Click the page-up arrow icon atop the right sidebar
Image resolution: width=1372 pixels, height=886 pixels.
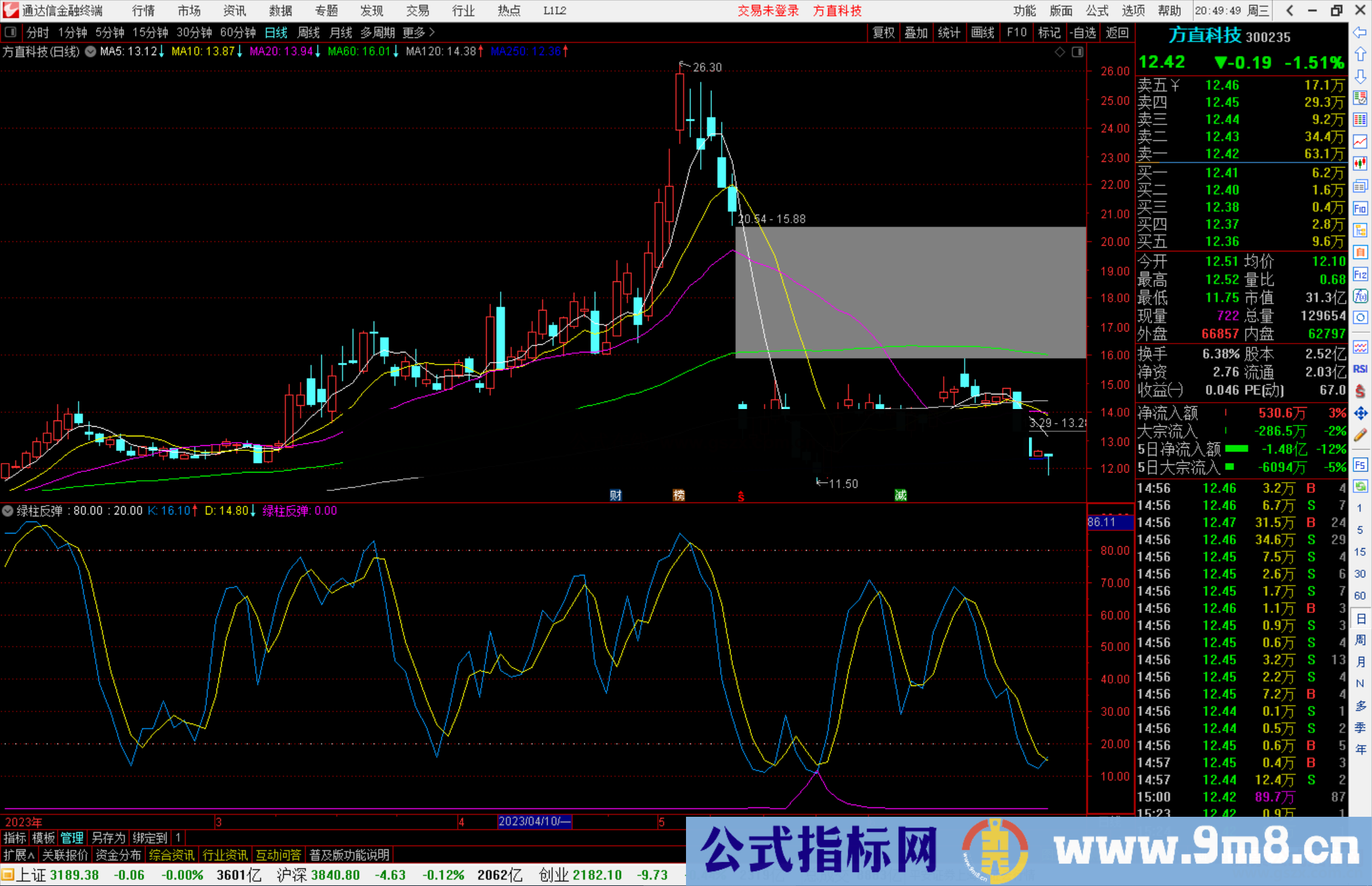pyautogui.click(x=1361, y=53)
